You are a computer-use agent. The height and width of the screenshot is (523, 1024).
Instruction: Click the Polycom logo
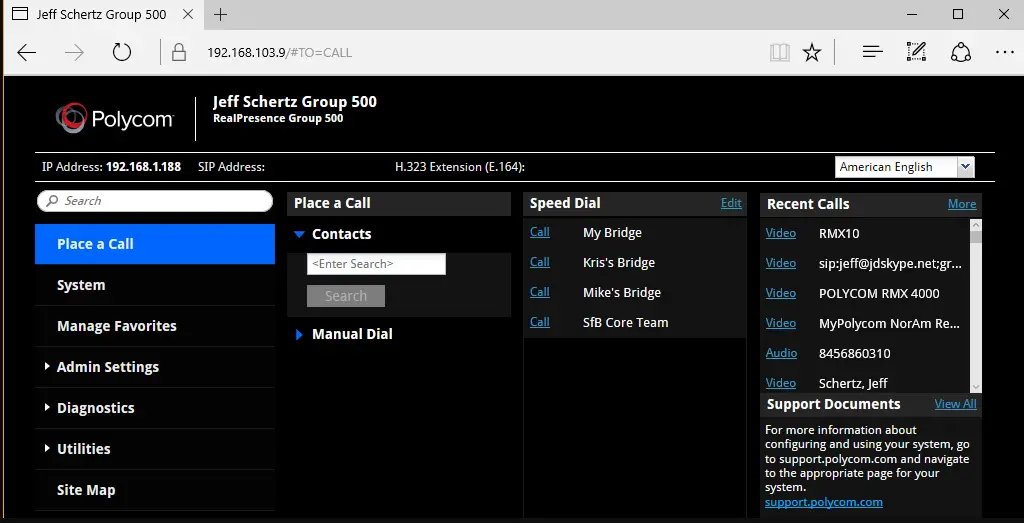click(x=115, y=118)
